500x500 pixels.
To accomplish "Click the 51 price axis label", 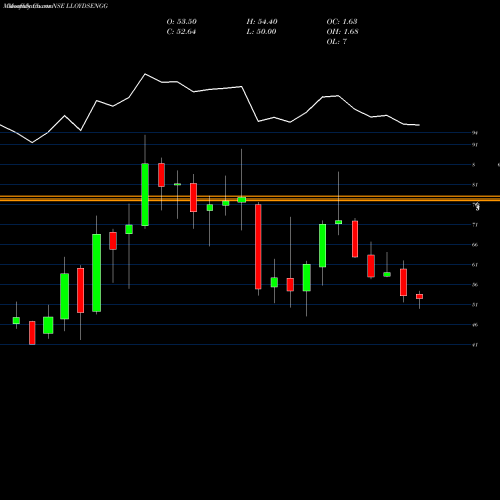I will pyautogui.click(x=475, y=305).
